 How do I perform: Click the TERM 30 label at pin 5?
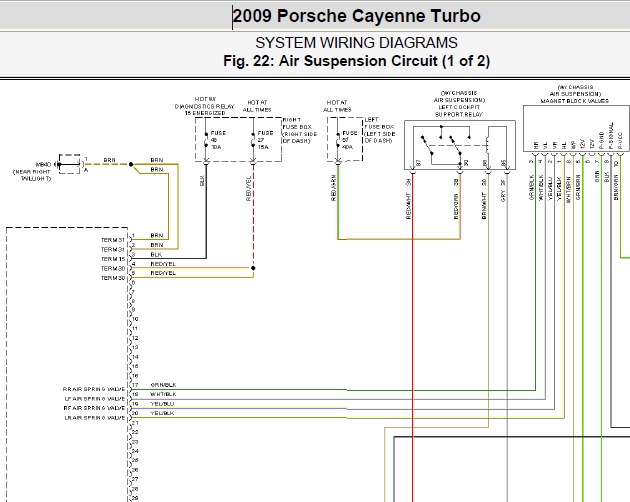click(x=113, y=278)
